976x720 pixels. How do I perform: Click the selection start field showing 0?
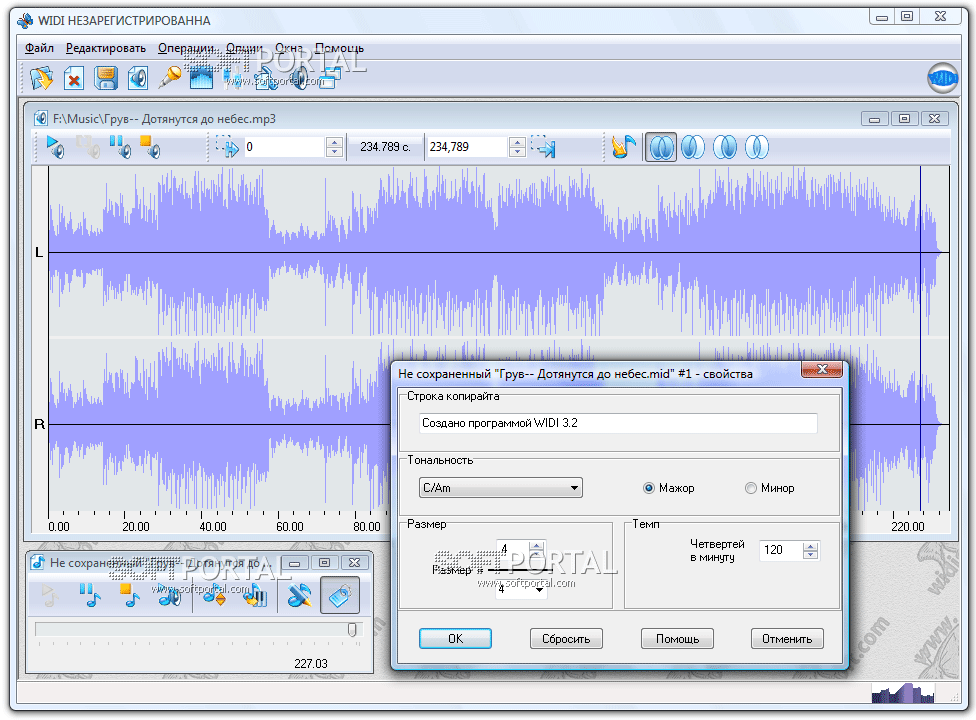click(284, 147)
